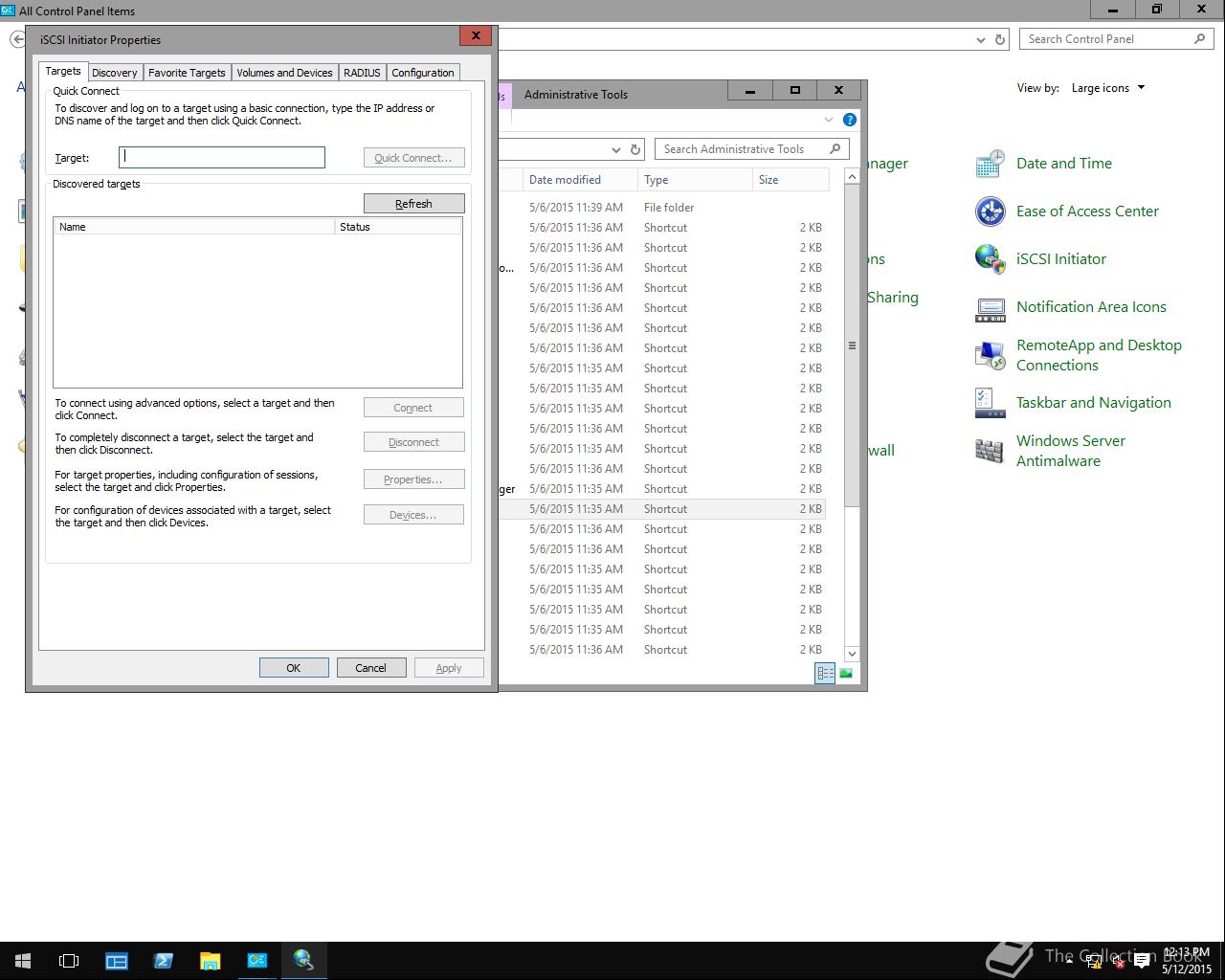Open the RemoteApp and Desktop Connections icon
The height and width of the screenshot is (980, 1225).
990,355
